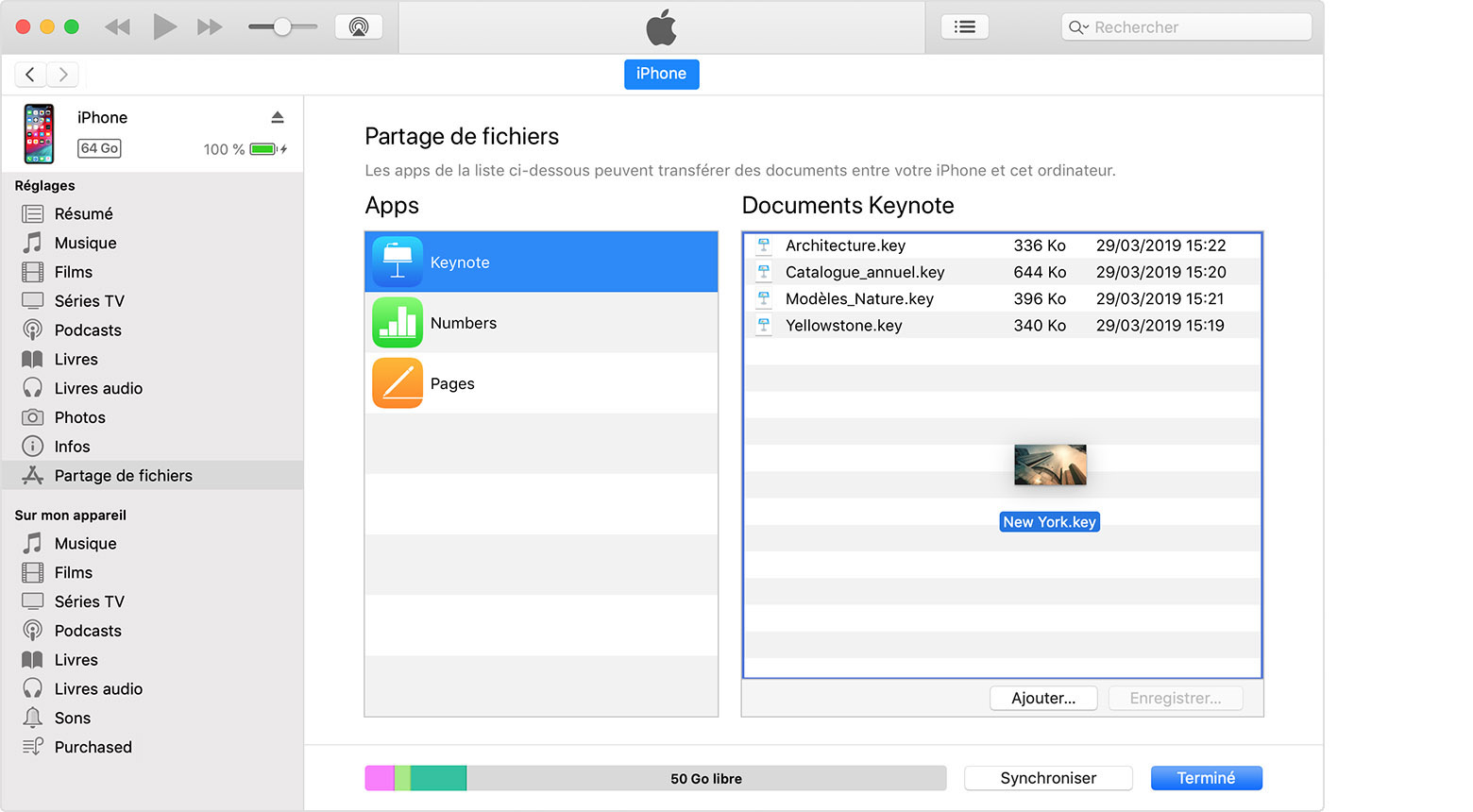Viewport: 1473px width, 812px height.
Task: Click the rewind previous track button
Action: tap(117, 26)
